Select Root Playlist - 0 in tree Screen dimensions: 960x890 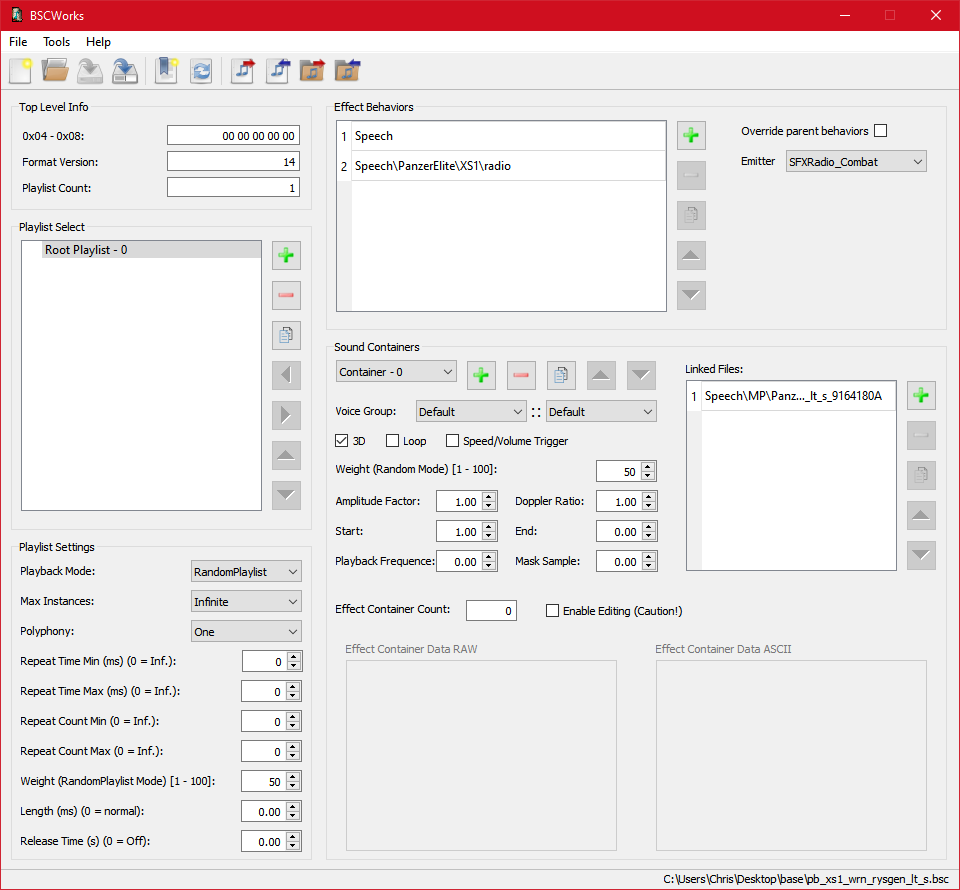coord(151,250)
